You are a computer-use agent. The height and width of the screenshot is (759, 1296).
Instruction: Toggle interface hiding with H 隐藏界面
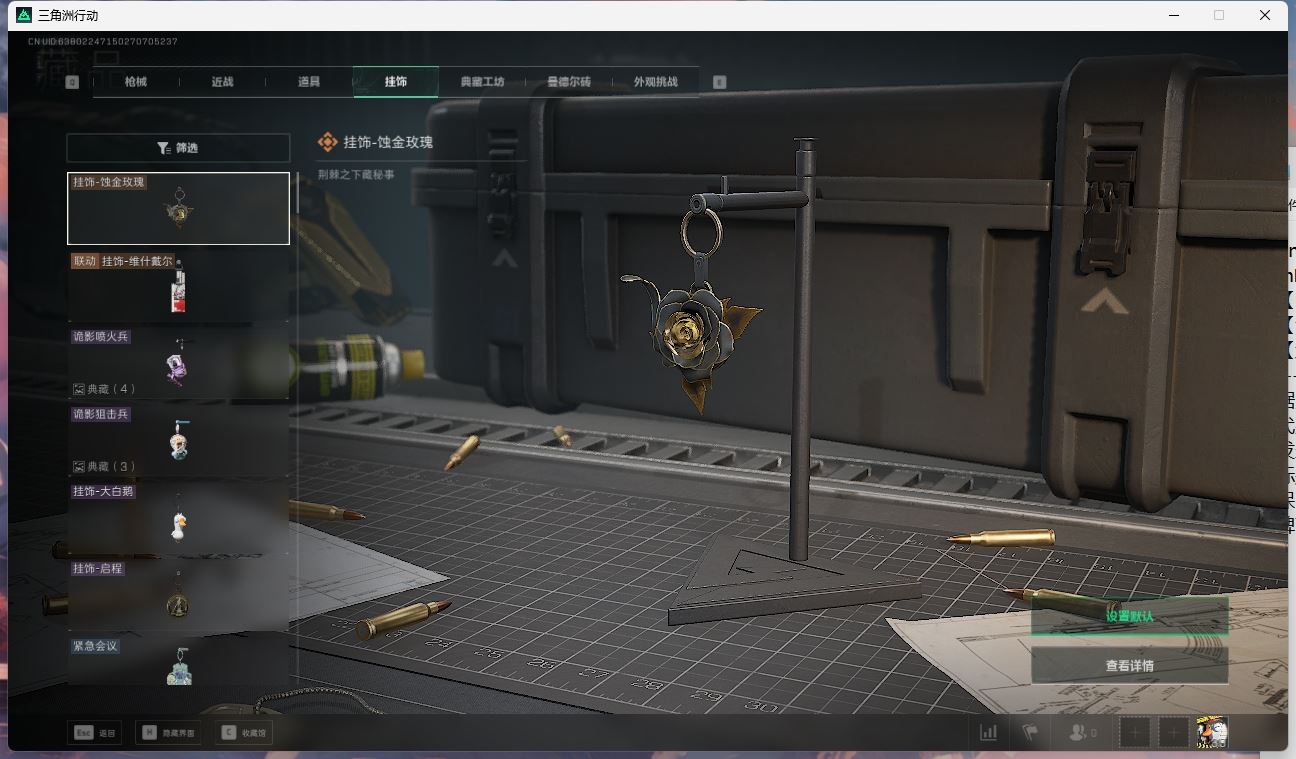[x=168, y=732]
